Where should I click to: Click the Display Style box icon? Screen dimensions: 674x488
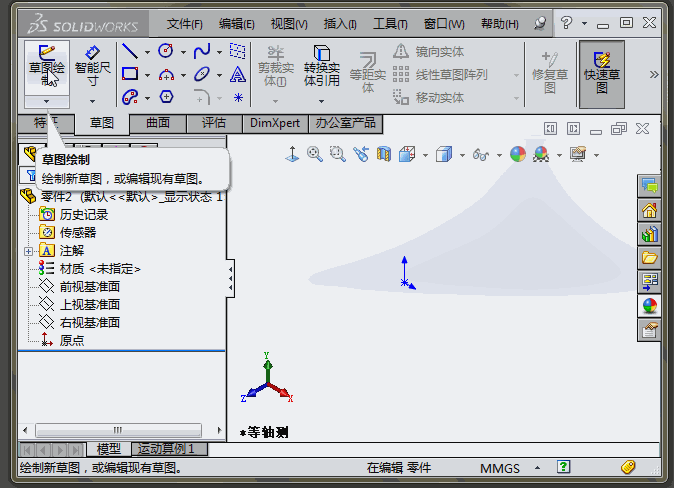pyautogui.click(x=444, y=154)
